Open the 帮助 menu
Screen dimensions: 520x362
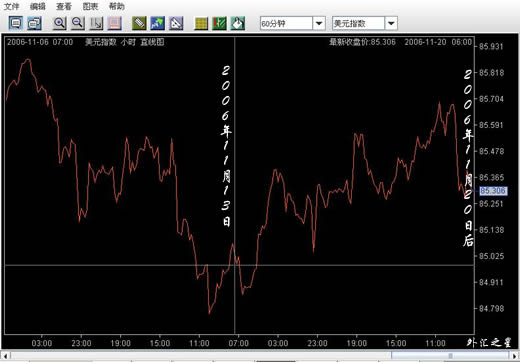pos(117,6)
